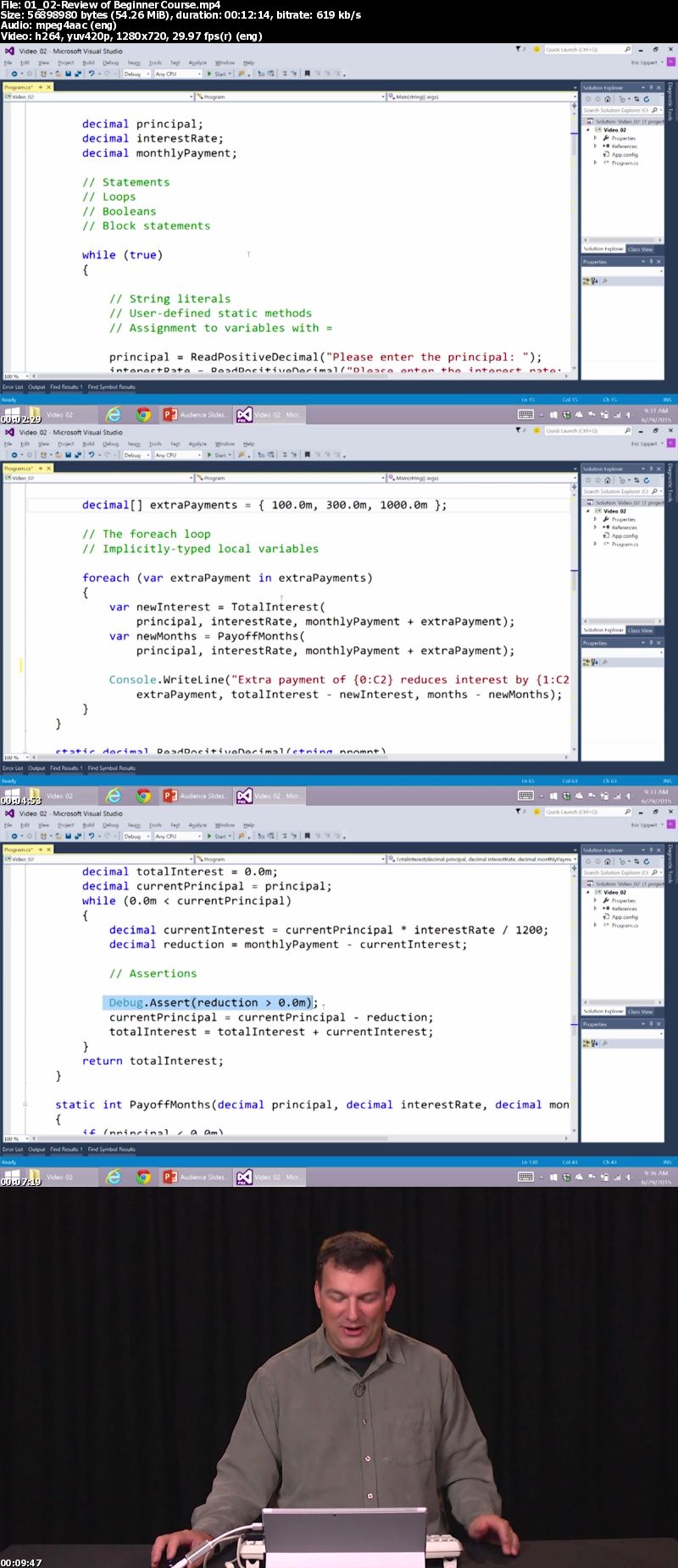Close the Program.cs editor tab in the 00:02:29 frame
This screenshot has height=1568, width=678.
point(48,87)
